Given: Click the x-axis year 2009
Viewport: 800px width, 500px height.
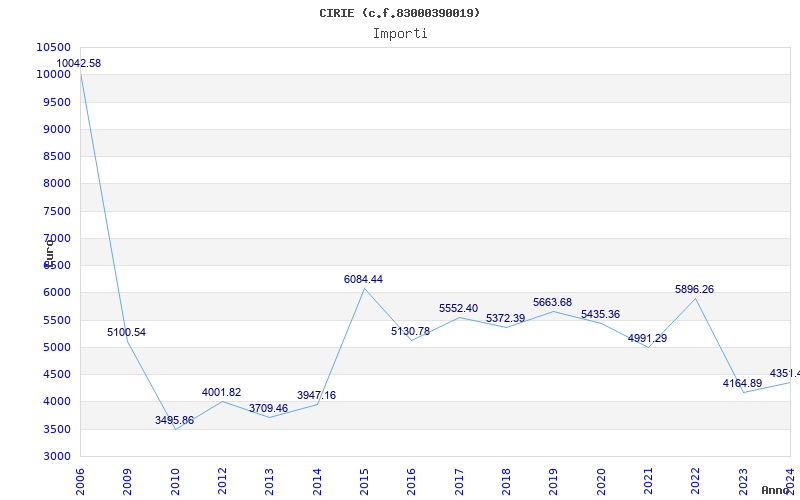Looking at the screenshot, I should point(128,482).
